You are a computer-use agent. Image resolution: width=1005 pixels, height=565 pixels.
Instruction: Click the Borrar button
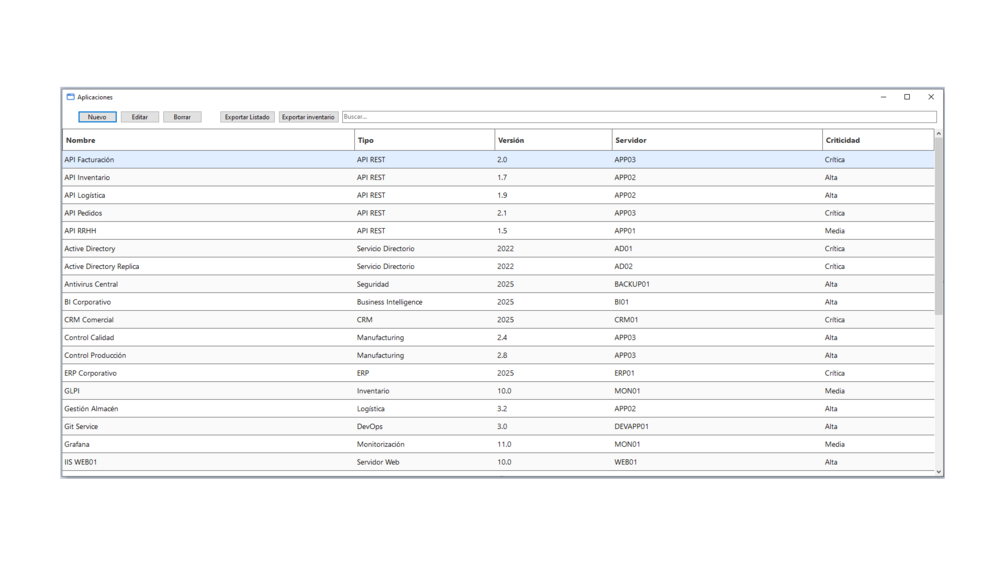pyautogui.click(x=182, y=117)
